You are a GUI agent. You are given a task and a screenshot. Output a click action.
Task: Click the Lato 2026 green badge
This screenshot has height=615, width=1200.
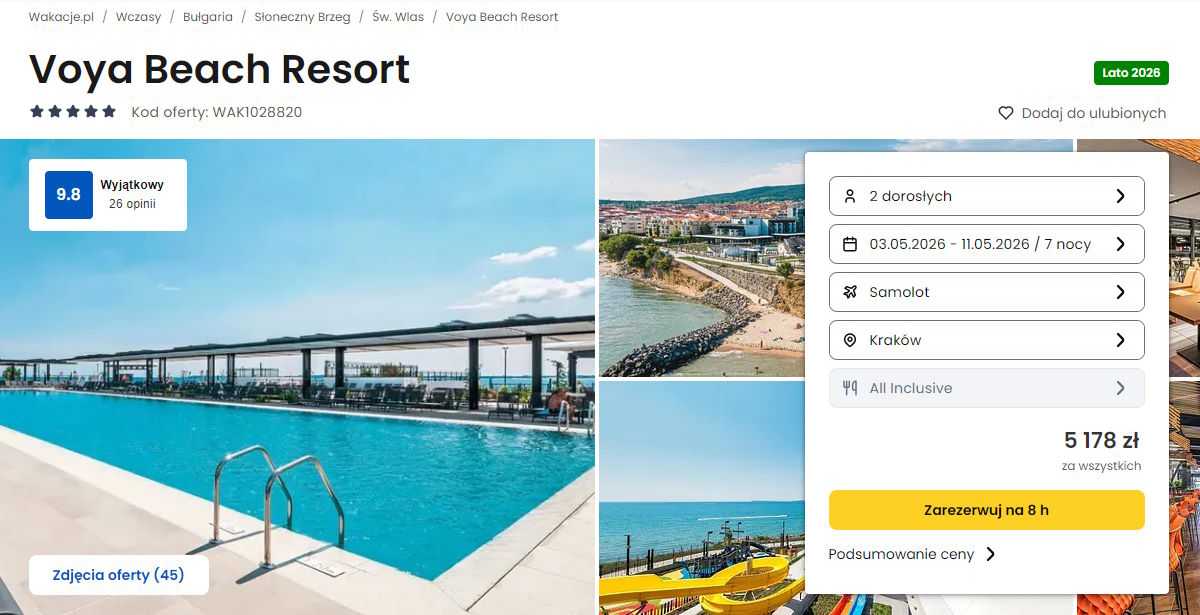[1131, 73]
